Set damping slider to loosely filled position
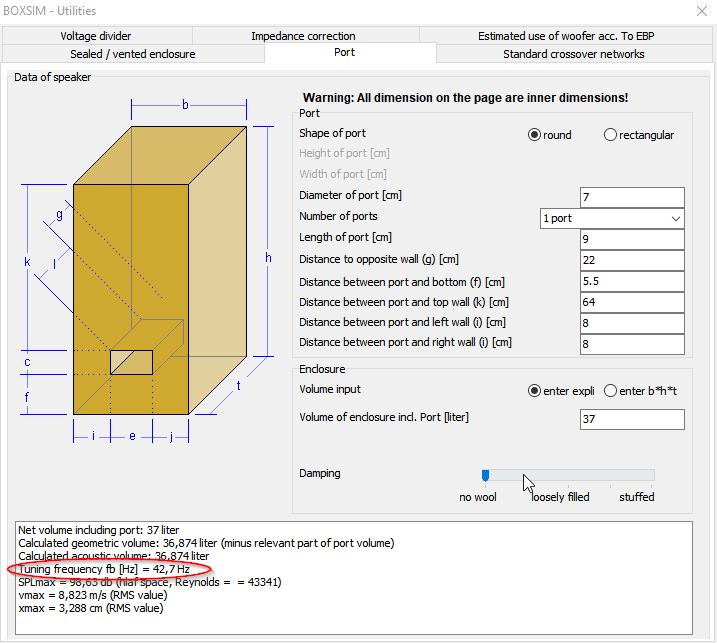The image size is (717, 643). tap(568, 476)
